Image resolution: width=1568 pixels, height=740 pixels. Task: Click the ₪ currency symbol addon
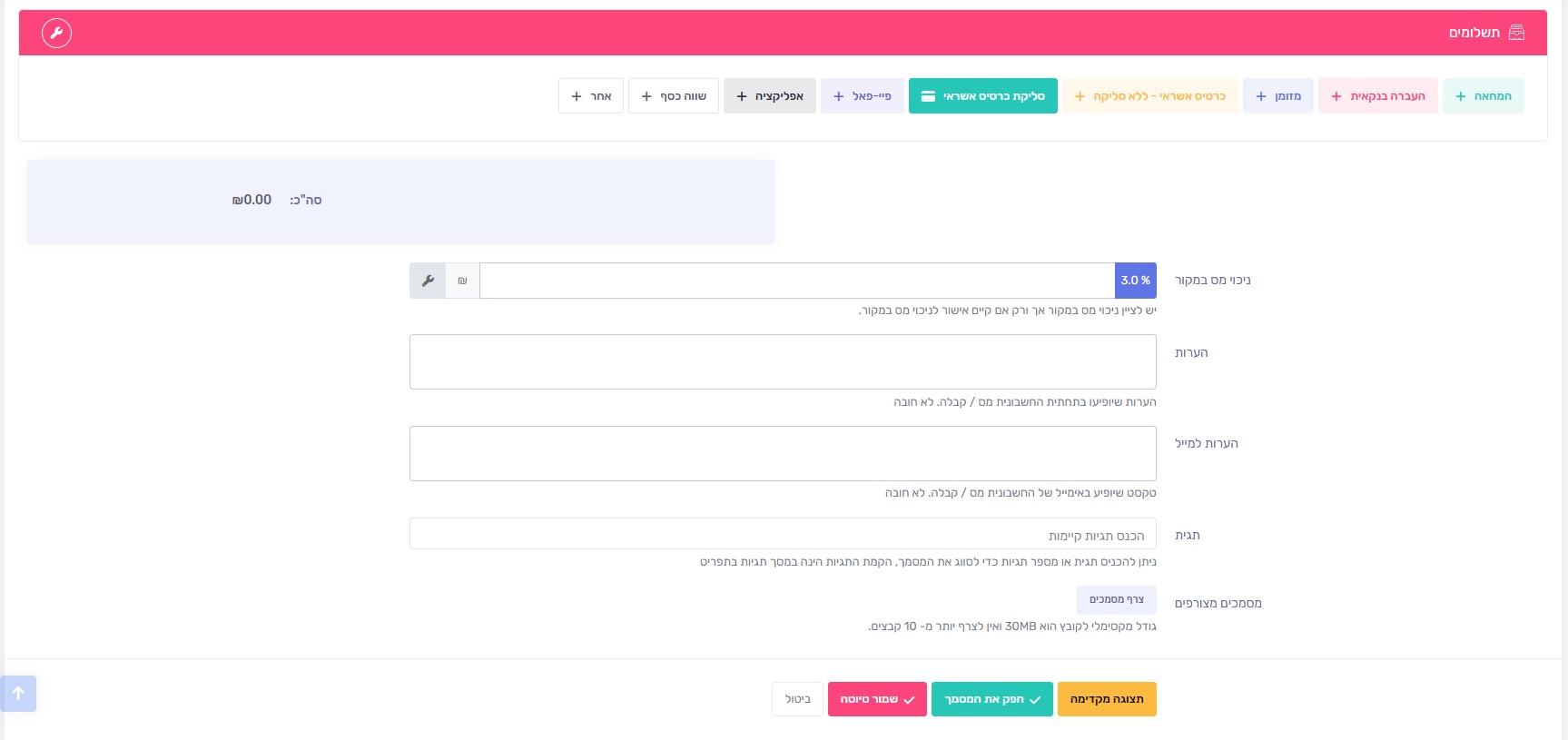coord(462,281)
